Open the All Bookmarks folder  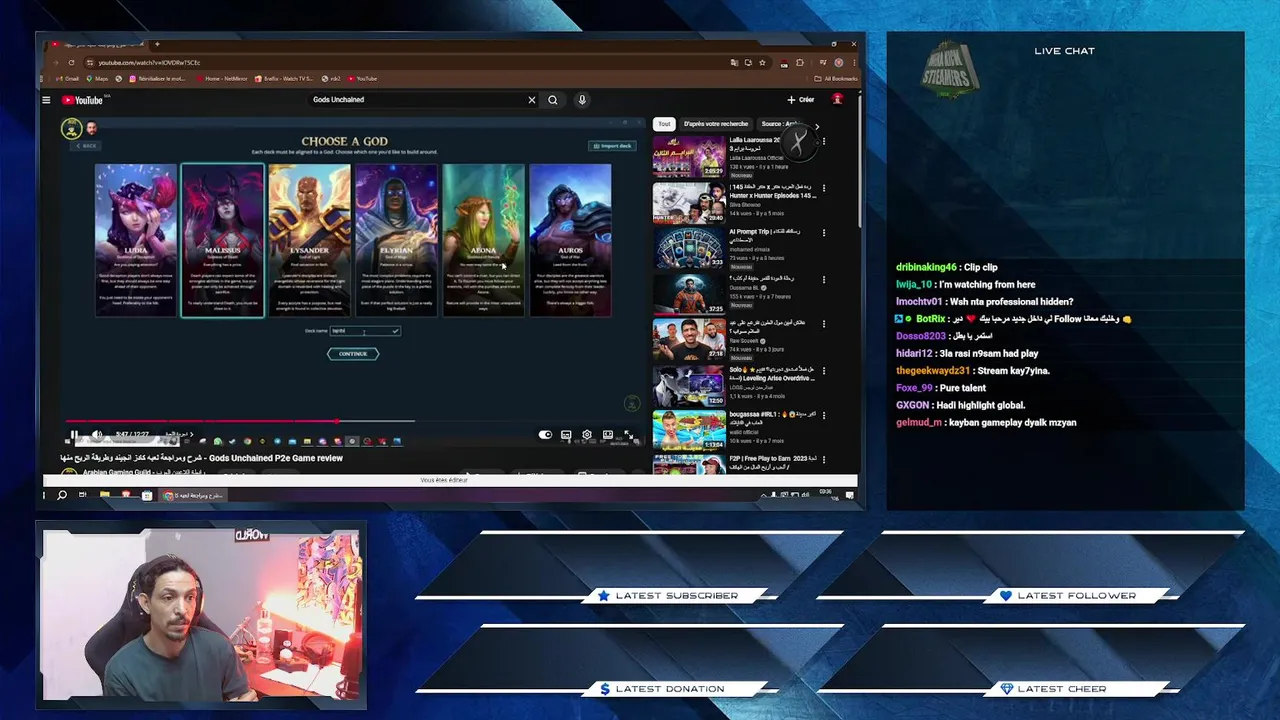click(836, 78)
